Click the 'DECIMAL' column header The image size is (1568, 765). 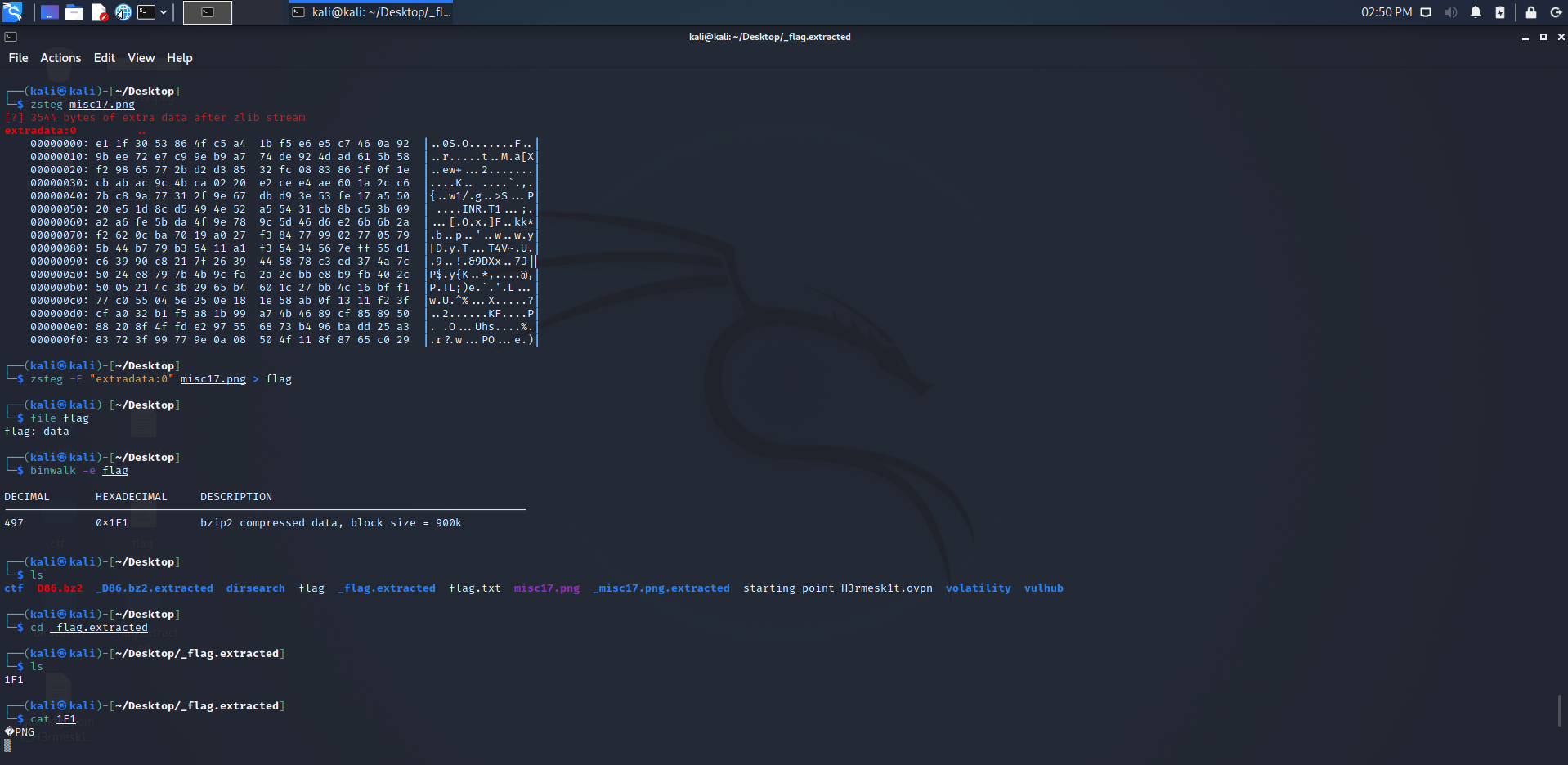tap(27, 497)
